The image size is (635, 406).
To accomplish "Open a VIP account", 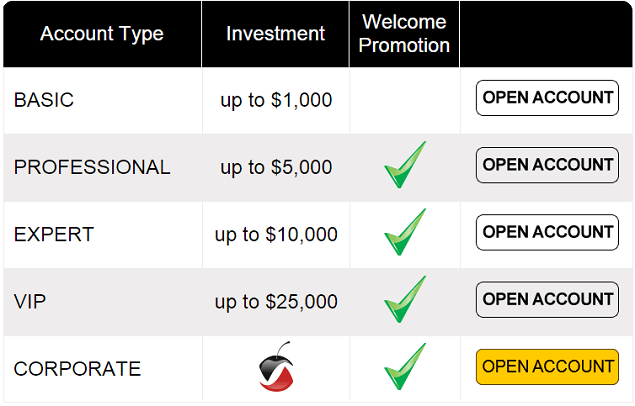I will click(547, 300).
